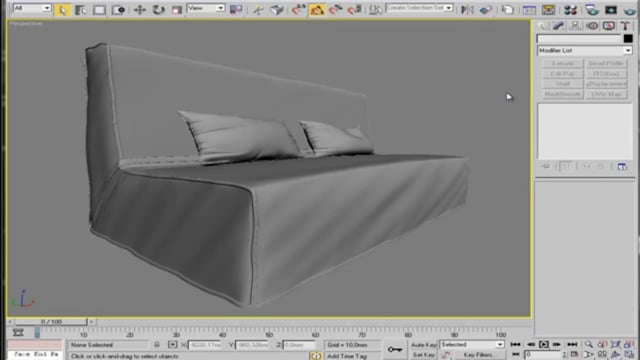The image size is (640, 360).
Task: Step the time slider forward with right arrow
Action: (x=92, y=322)
